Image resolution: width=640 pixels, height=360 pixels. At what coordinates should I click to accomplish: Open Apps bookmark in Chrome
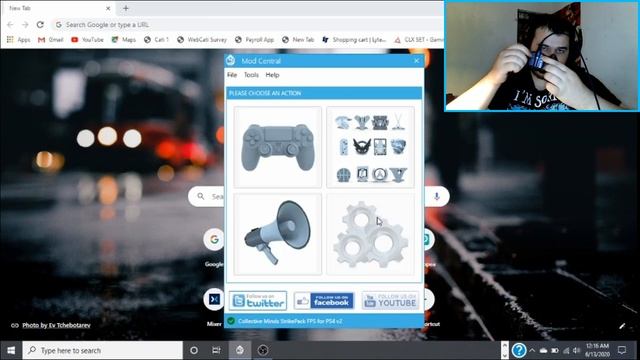(18, 40)
